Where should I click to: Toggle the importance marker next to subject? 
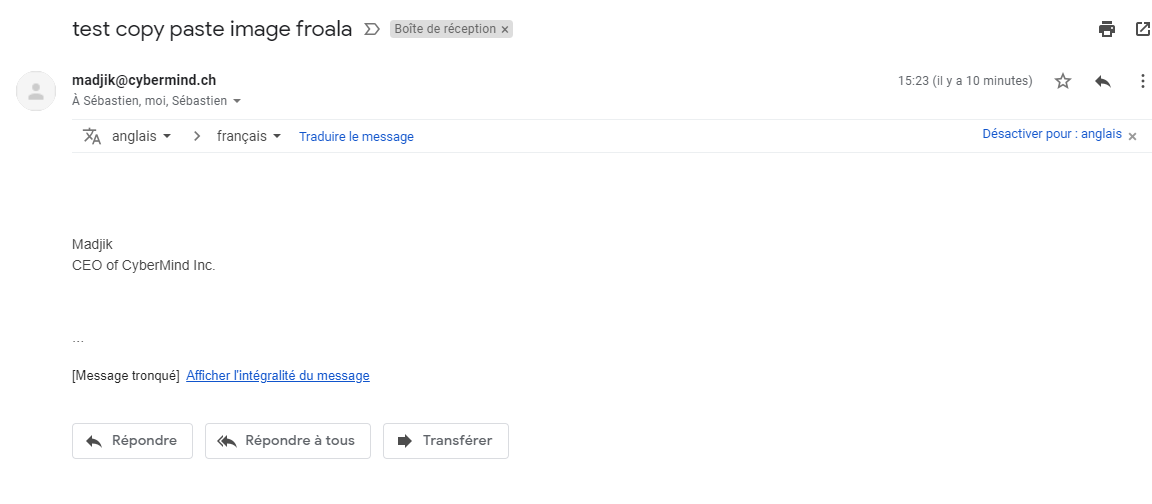coord(372,29)
